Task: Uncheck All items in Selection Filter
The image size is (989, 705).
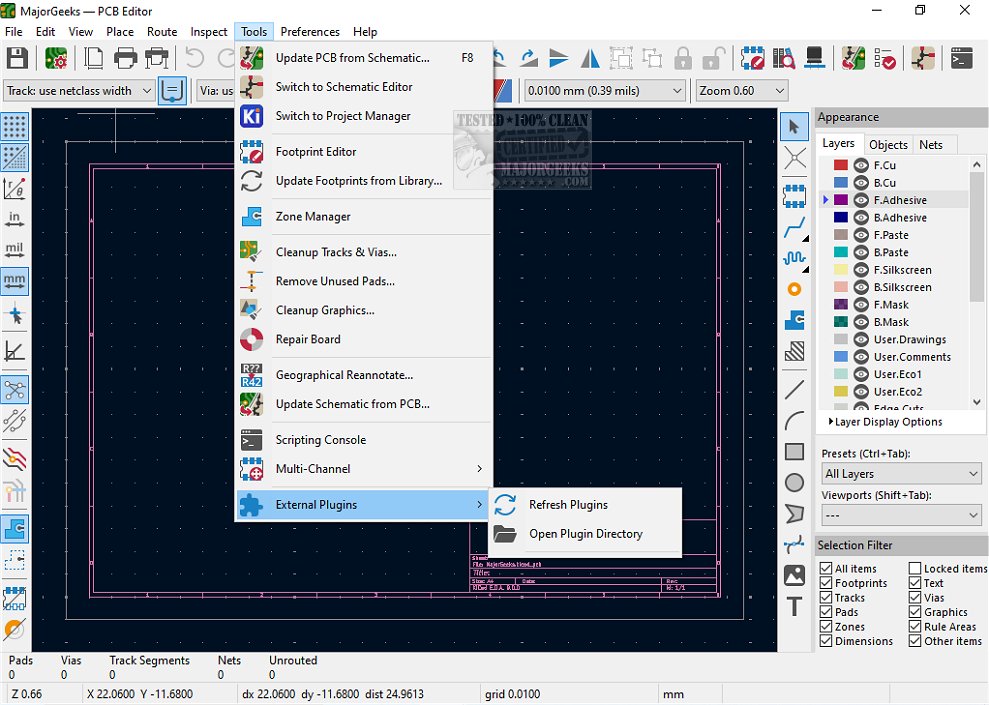Action: tap(826, 568)
